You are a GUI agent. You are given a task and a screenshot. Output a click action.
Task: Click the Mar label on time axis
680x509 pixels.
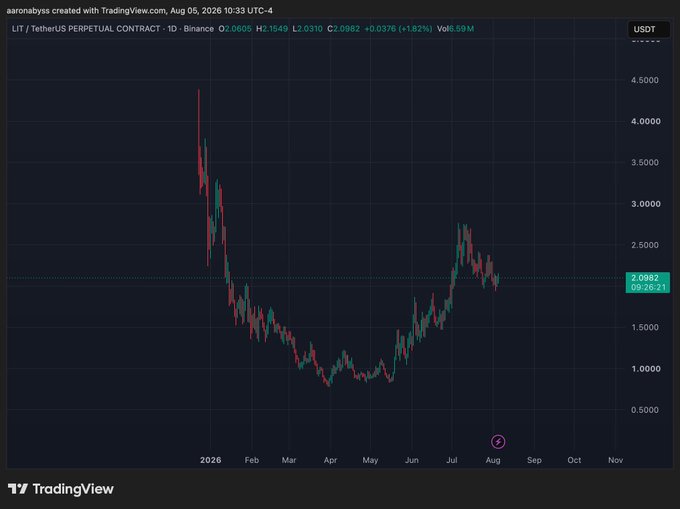coord(289,460)
